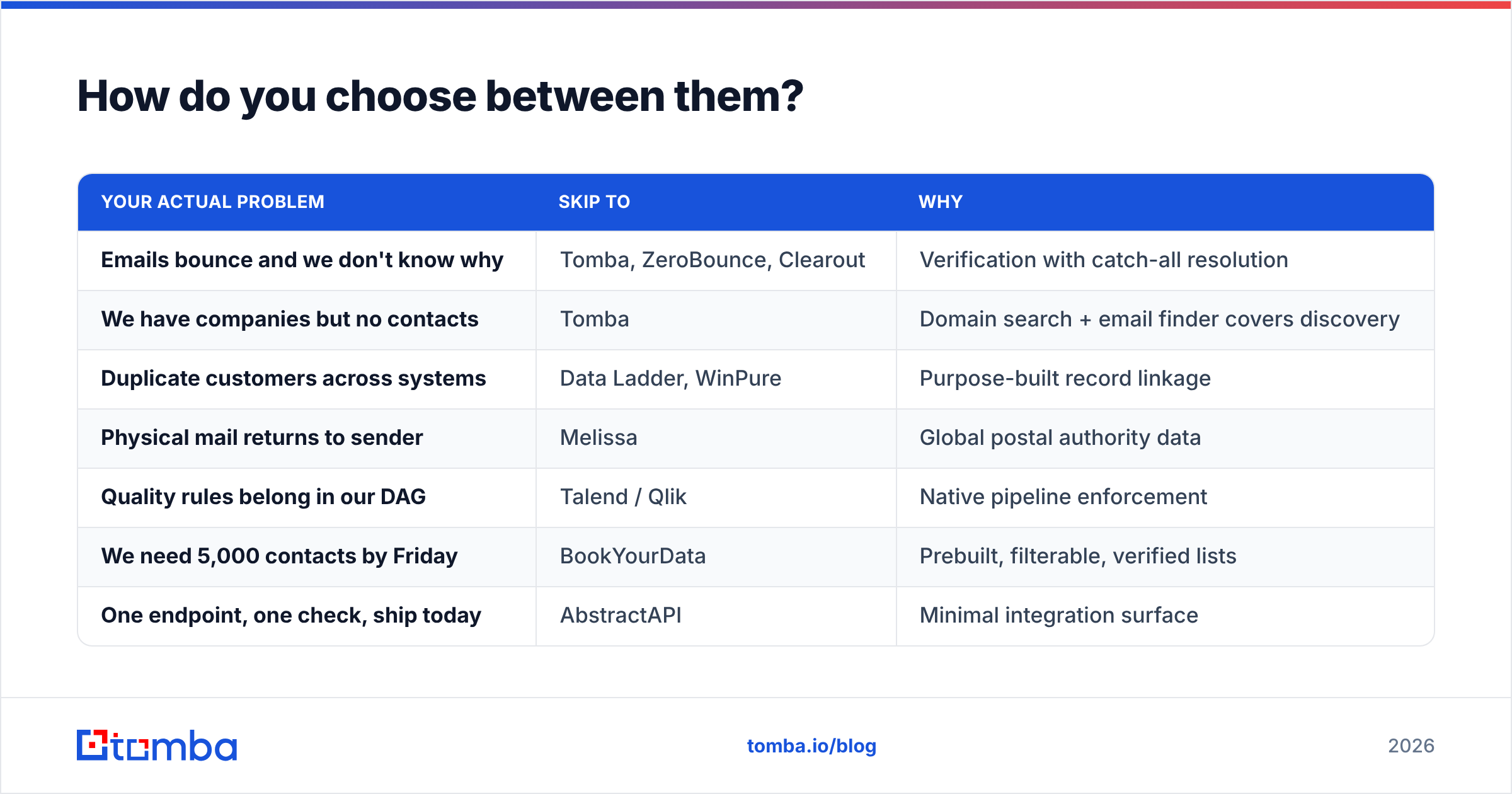Select "Tomba, ZeroBounce, Clearout" cell
The height and width of the screenshot is (794, 1512).
pyautogui.click(x=716, y=261)
